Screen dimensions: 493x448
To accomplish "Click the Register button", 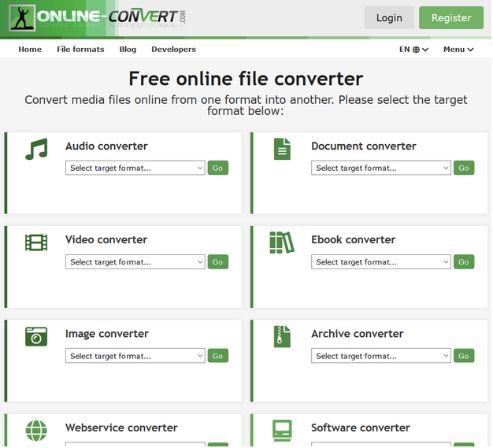I will pyautogui.click(x=451, y=18).
